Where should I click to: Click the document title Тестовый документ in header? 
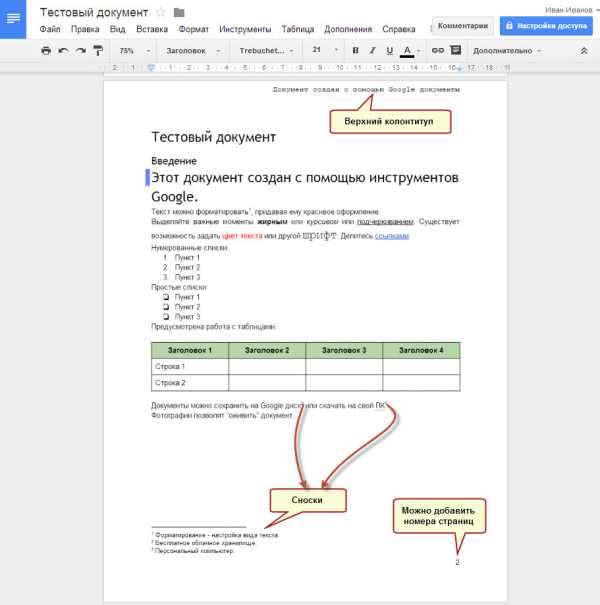(x=94, y=12)
